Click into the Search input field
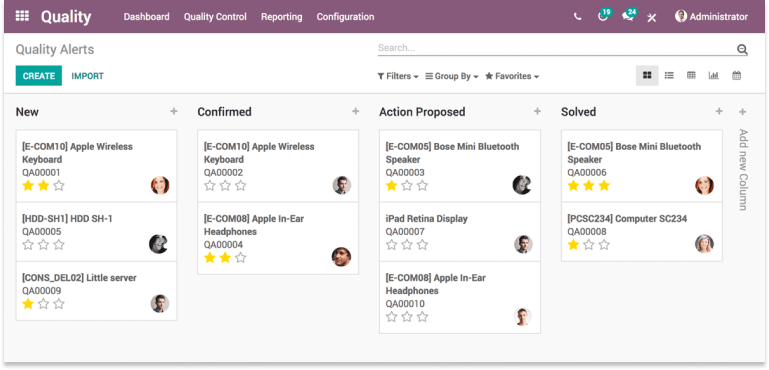769x370 pixels. (557, 48)
